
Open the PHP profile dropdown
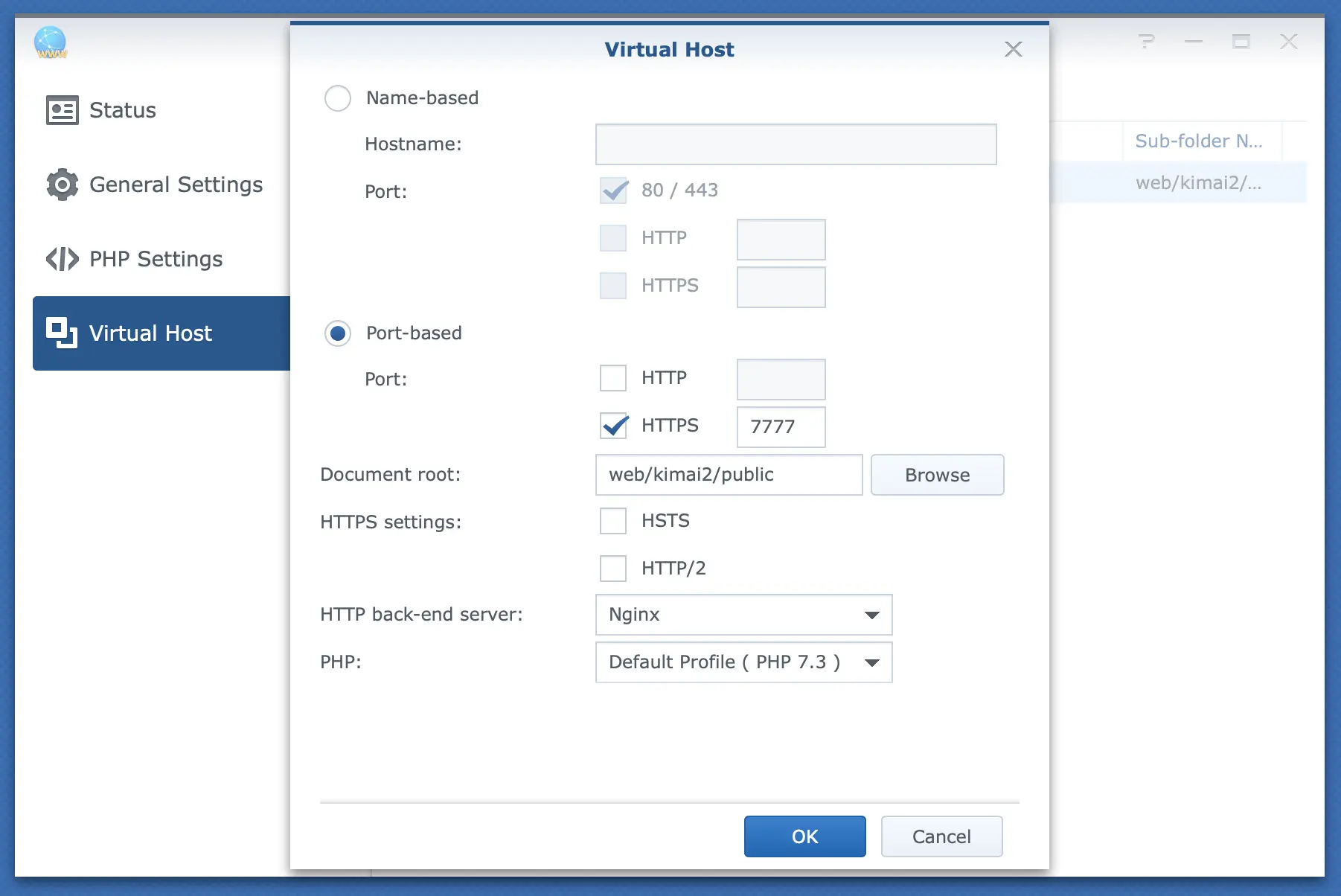[x=743, y=662]
